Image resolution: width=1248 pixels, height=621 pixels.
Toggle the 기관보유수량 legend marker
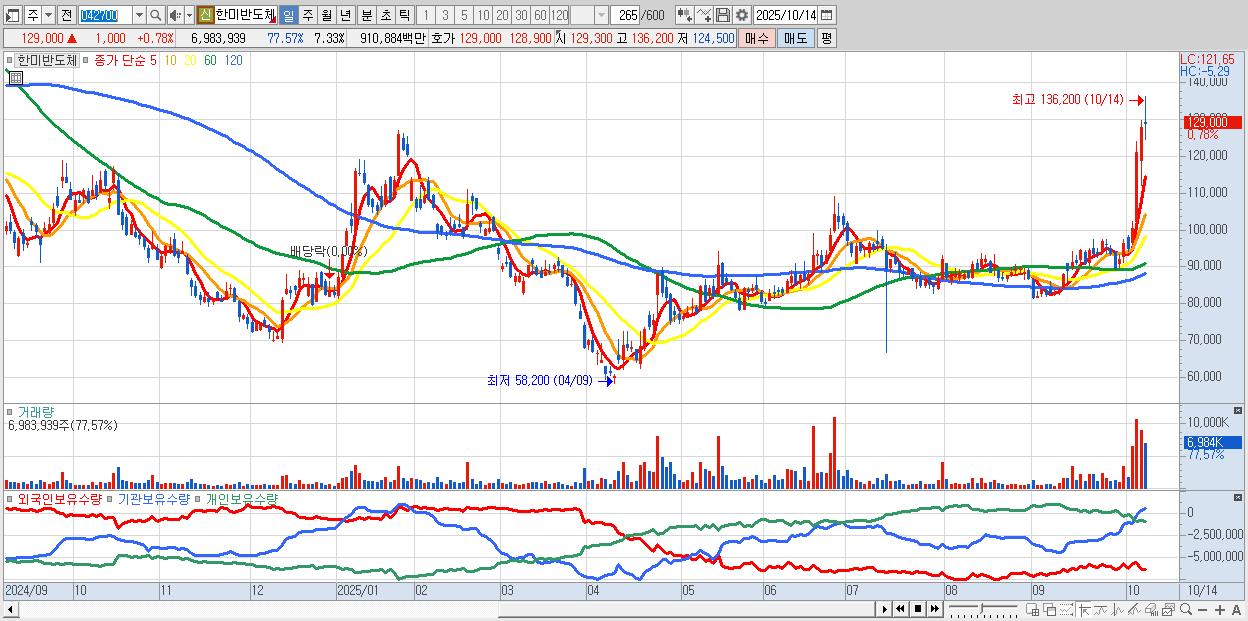tap(111, 498)
